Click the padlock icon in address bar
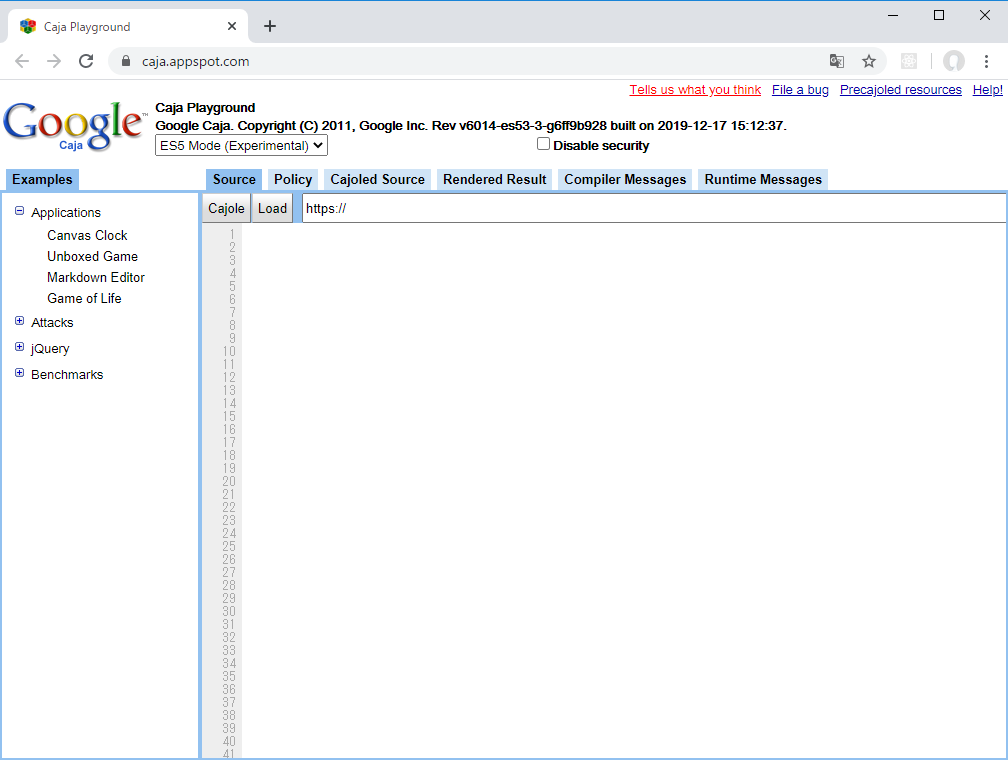Image resolution: width=1008 pixels, height=760 pixels. pos(124,61)
